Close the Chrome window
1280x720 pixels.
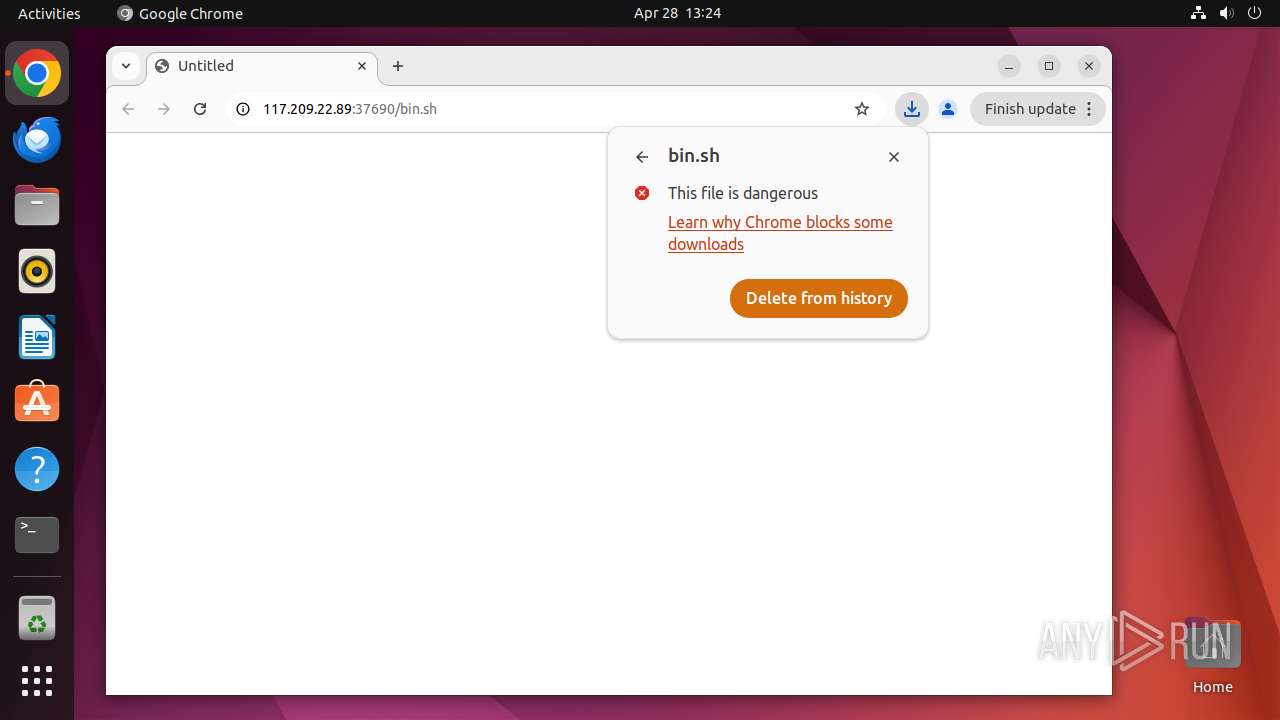1089,66
